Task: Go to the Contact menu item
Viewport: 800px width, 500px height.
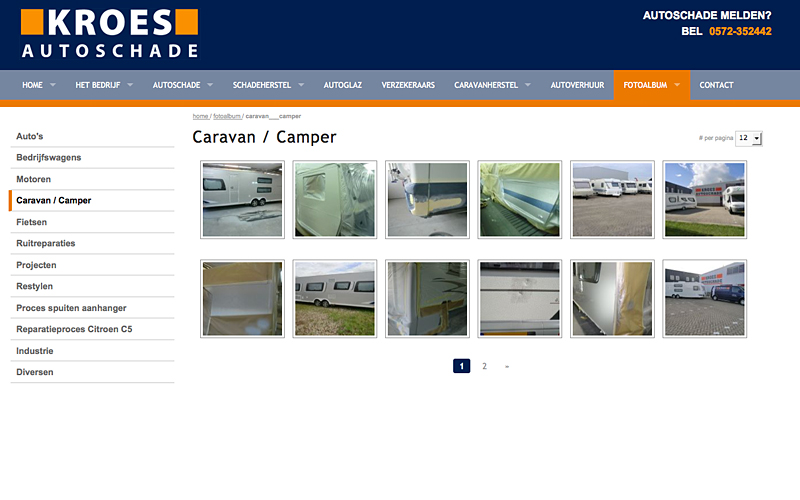Action: click(x=716, y=85)
